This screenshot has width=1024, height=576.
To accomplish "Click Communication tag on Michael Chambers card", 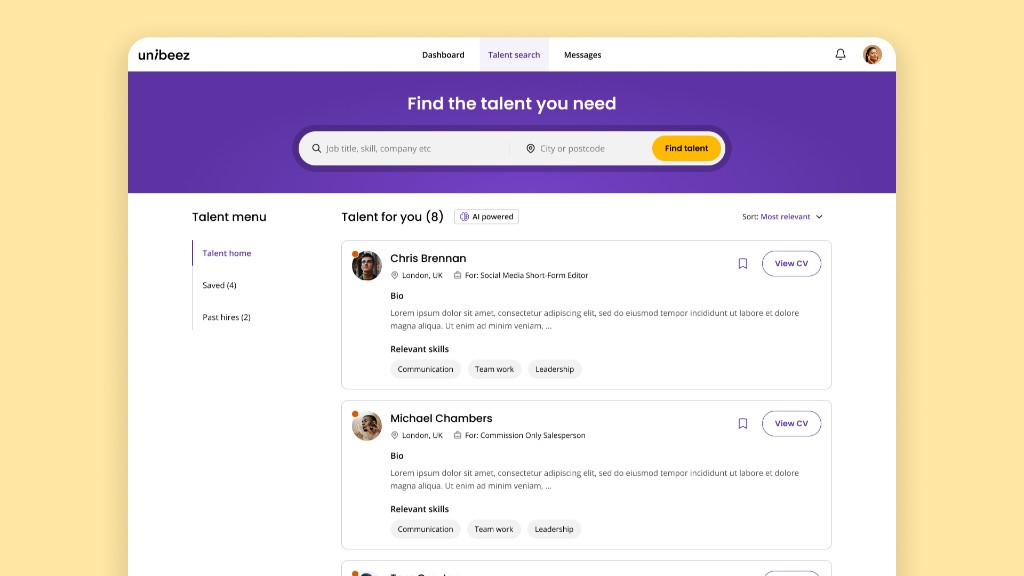I will (x=425, y=529).
